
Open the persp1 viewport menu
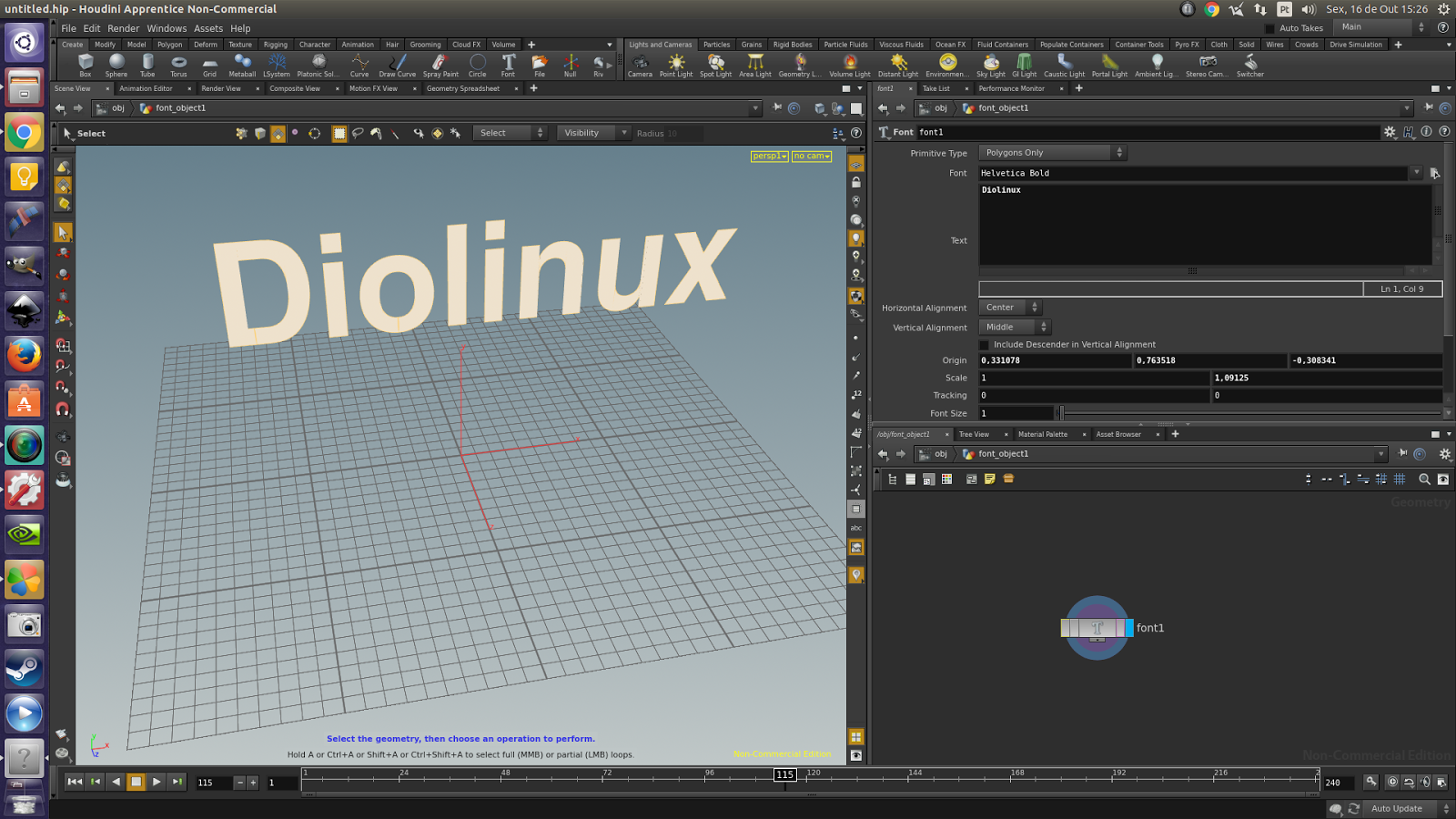click(770, 156)
